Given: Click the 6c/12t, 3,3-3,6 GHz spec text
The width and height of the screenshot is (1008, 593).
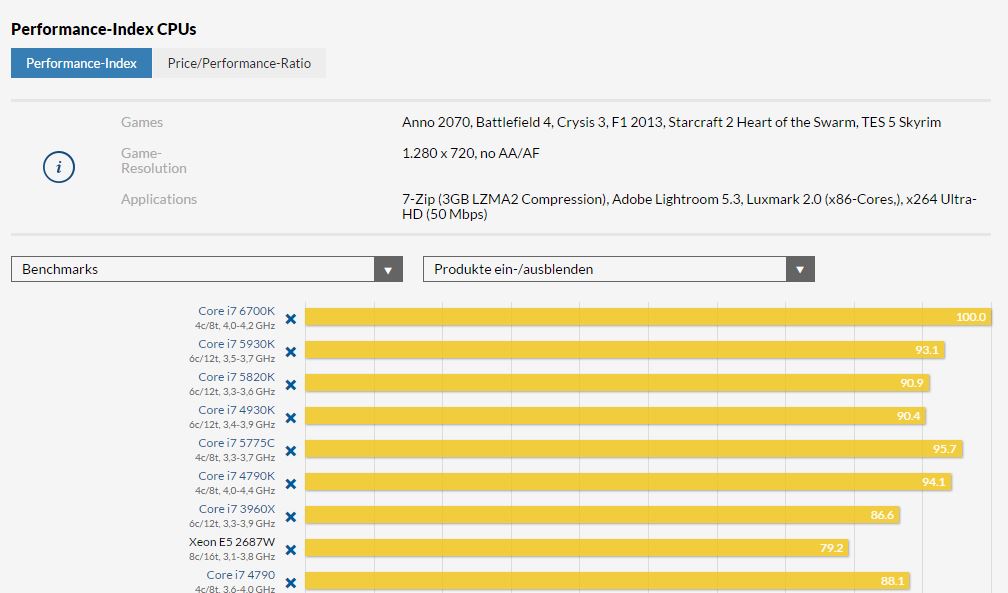Looking at the screenshot, I should 231,392.
